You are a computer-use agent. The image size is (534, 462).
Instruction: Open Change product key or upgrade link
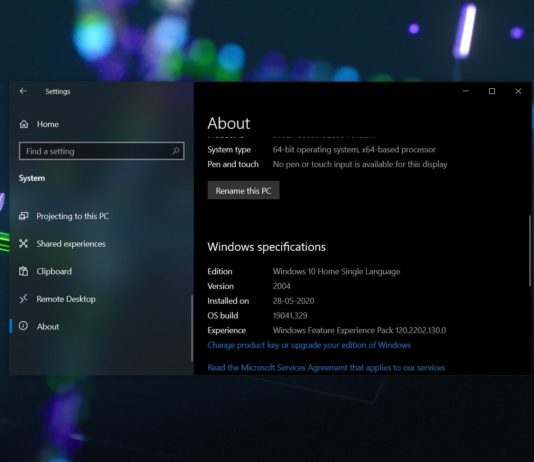[309, 345]
